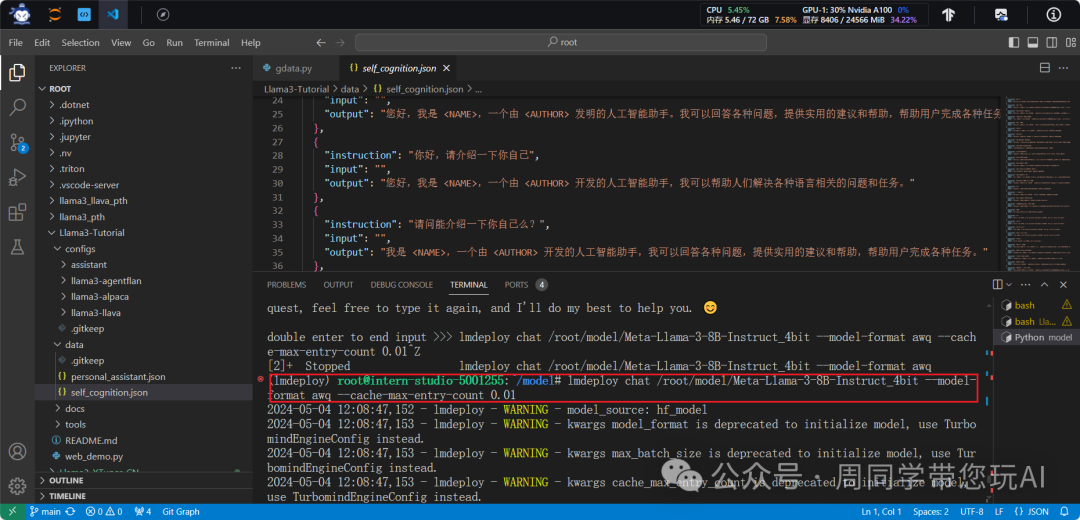The width and height of the screenshot is (1080, 520).
Task: Go forward with the right arrow
Action: (340, 43)
